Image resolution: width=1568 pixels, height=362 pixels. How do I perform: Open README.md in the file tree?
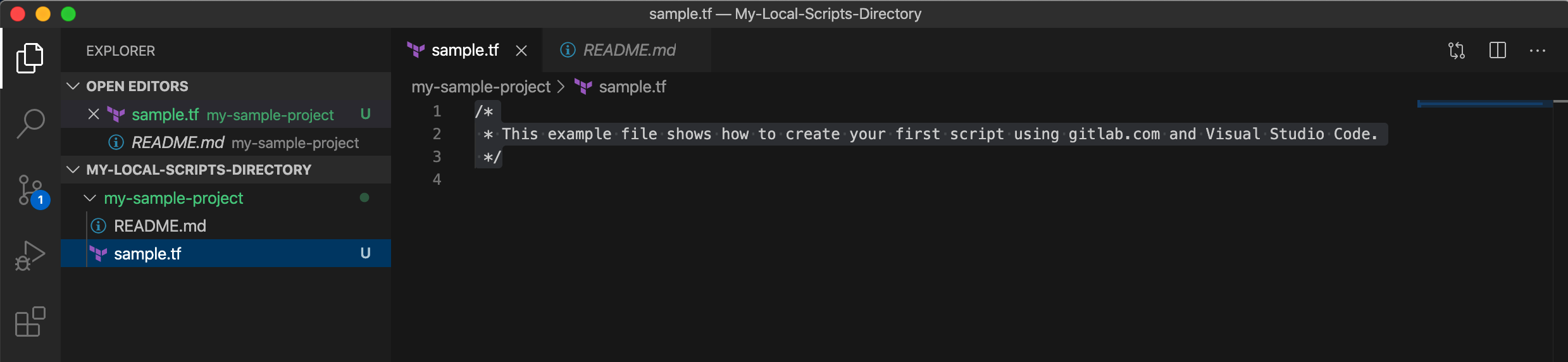tap(159, 226)
